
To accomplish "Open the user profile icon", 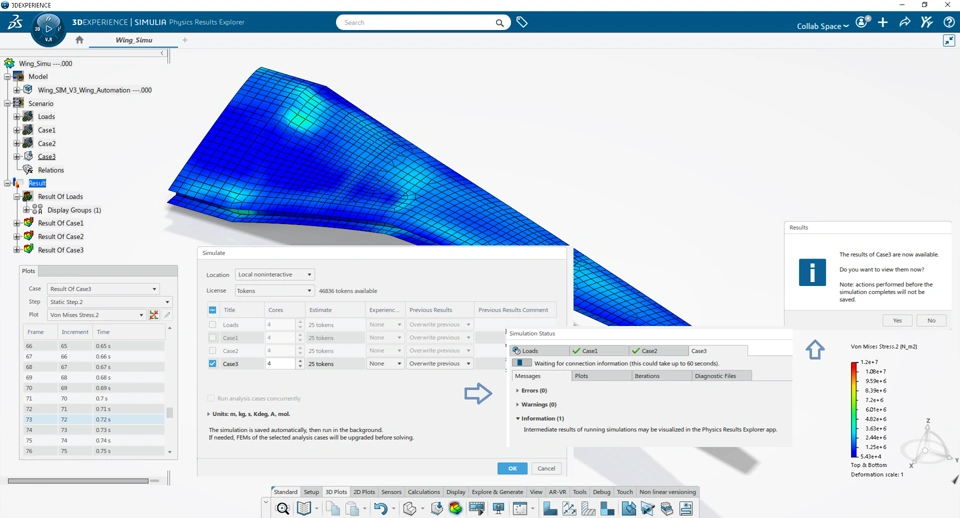I will (x=862, y=22).
